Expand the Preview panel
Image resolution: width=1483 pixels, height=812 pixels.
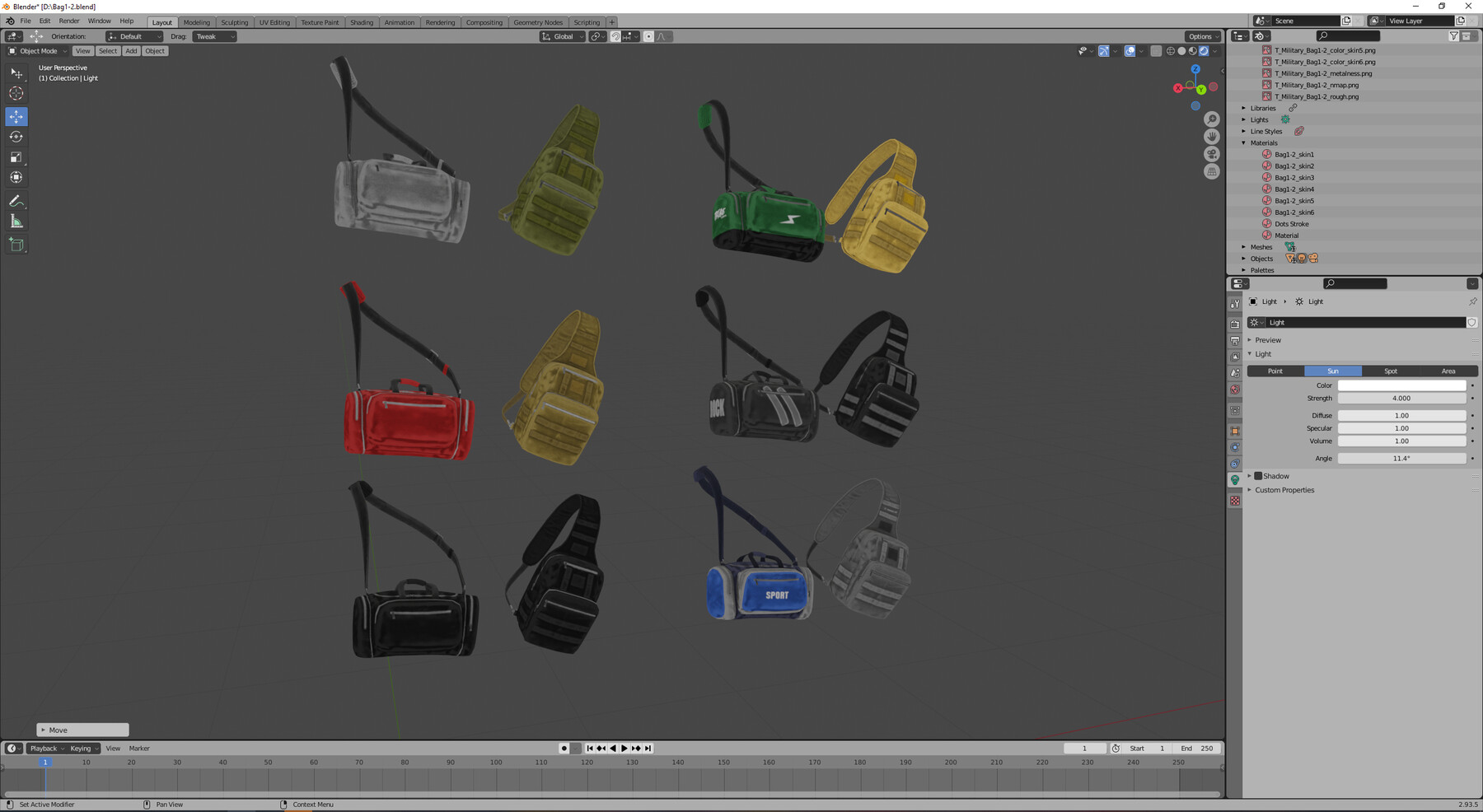point(1269,339)
